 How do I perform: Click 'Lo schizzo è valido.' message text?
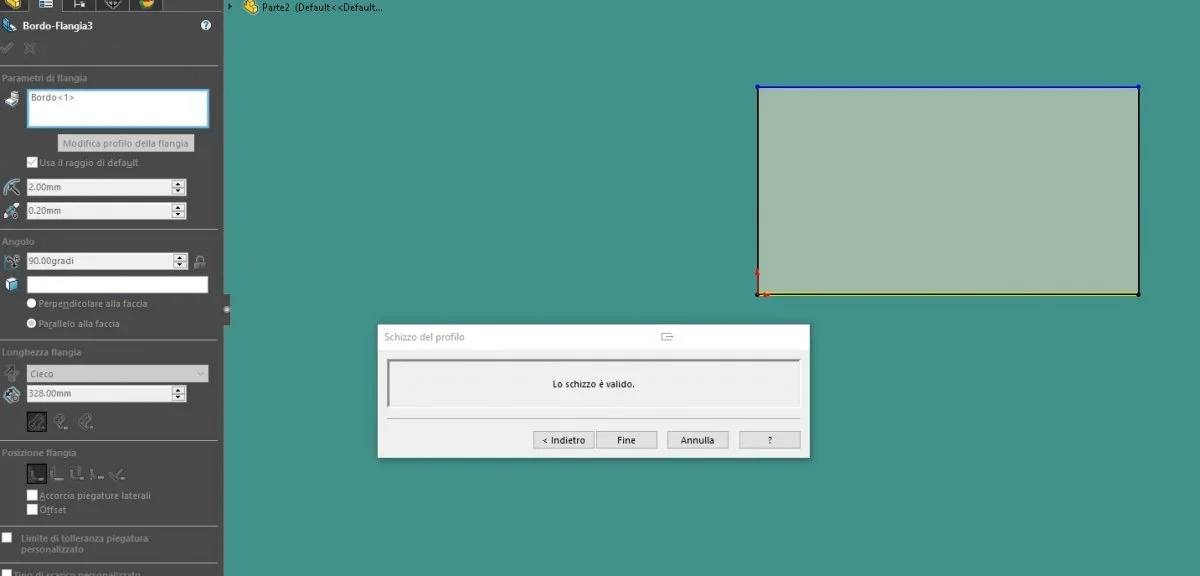tap(594, 384)
